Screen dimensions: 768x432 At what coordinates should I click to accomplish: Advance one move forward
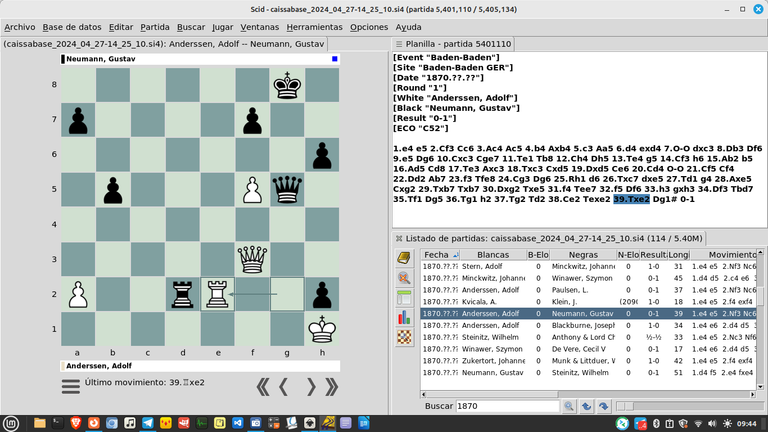pos(311,387)
